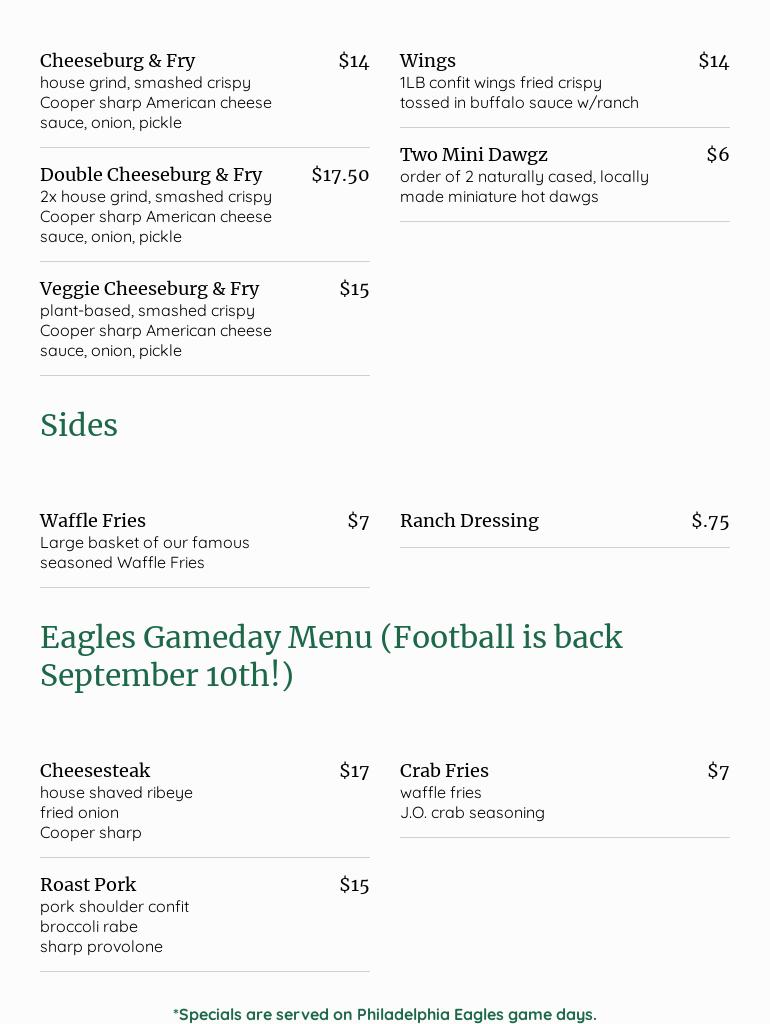
Task: Select the Double Cheeseburg & Fry heading
Action: tap(151, 175)
